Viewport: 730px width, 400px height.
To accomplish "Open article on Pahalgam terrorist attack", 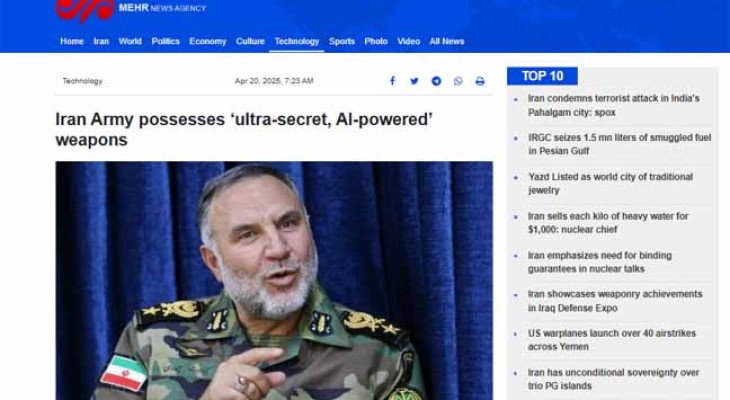I will pyautogui.click(x=614, y=105).
